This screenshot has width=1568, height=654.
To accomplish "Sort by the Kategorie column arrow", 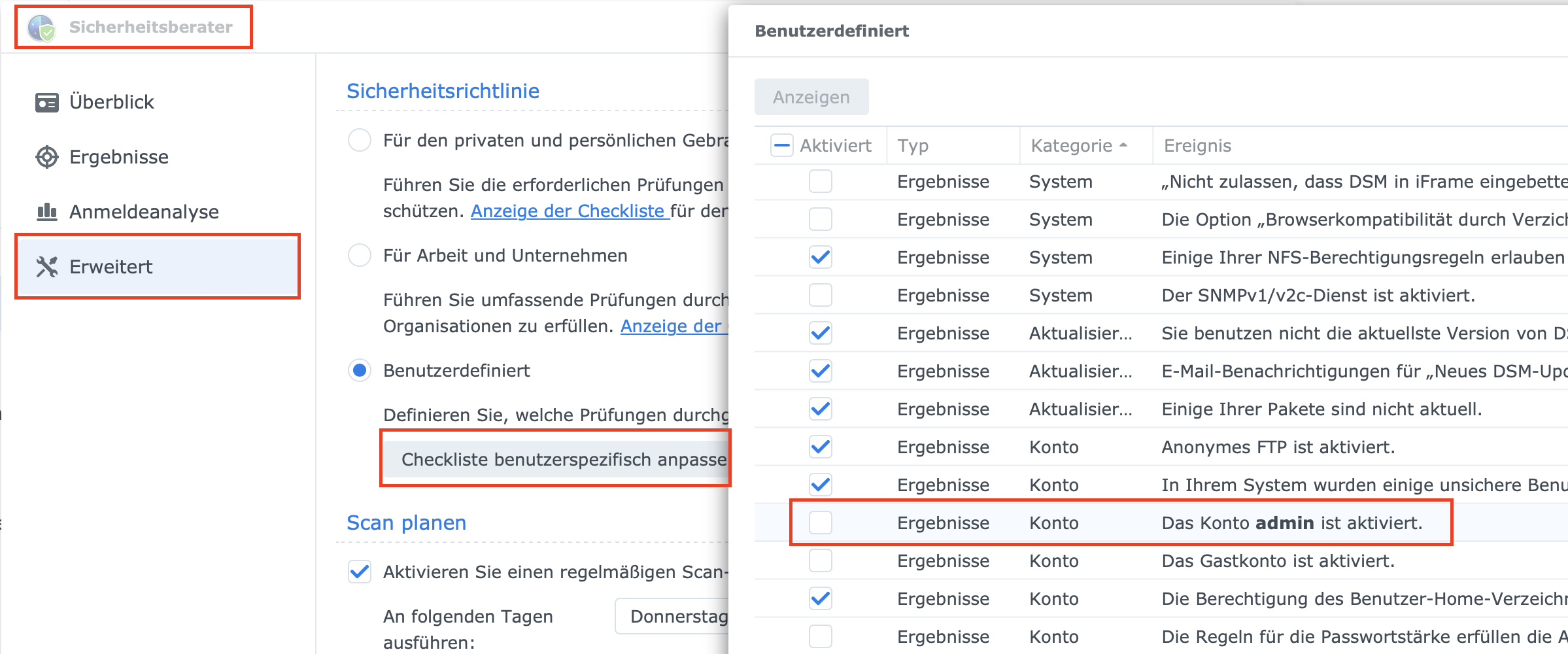I will coord(1123,145).
